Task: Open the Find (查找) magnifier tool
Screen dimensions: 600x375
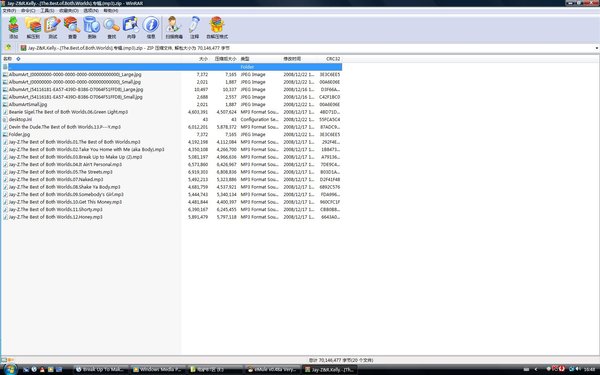Action: [x=111, y=28]
